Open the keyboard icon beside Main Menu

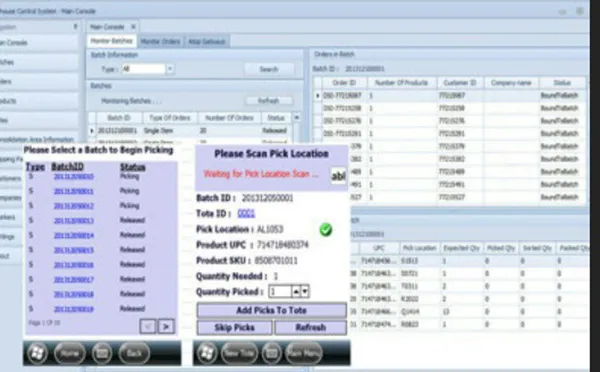tap(271, 353)
